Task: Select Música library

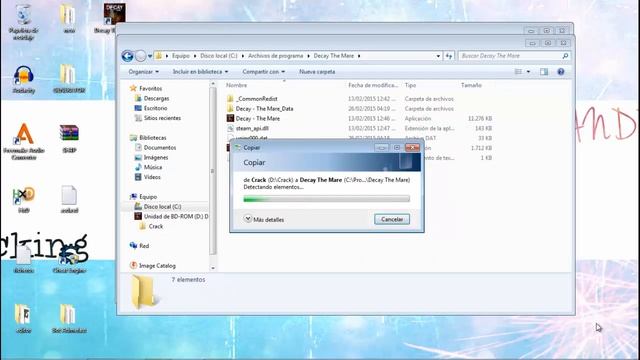Action: click(149, 167)
